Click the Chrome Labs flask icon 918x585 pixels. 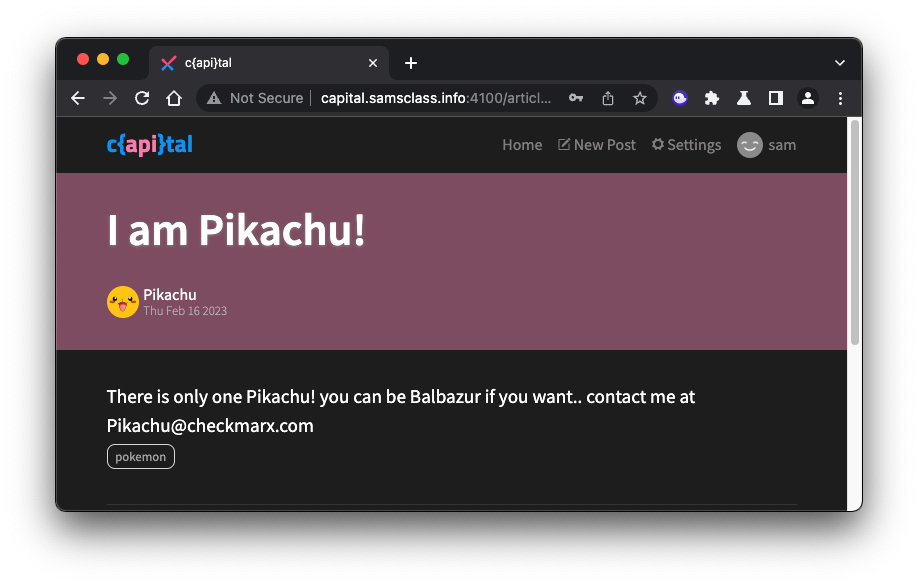[x=744, y=98]
